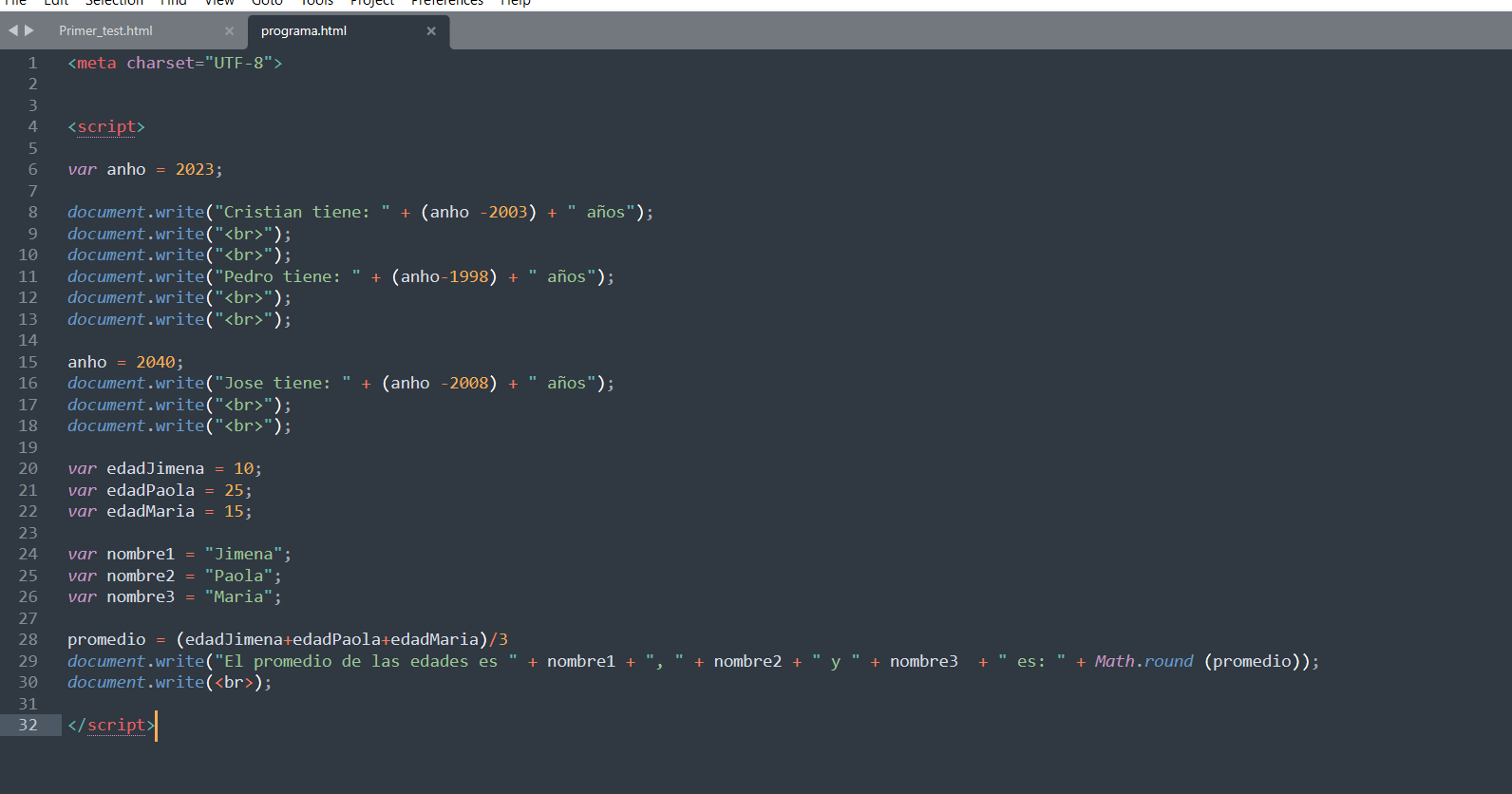Click the number 2008 on line 16

point(468,384)
